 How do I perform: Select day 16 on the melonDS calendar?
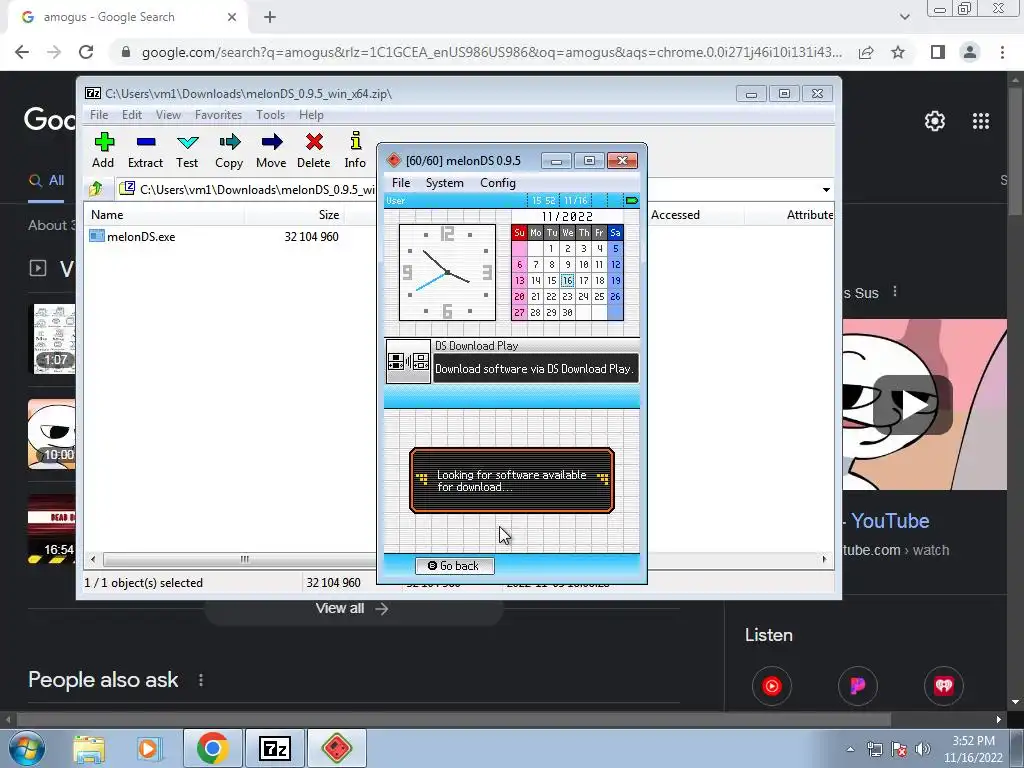pos(568,281)
